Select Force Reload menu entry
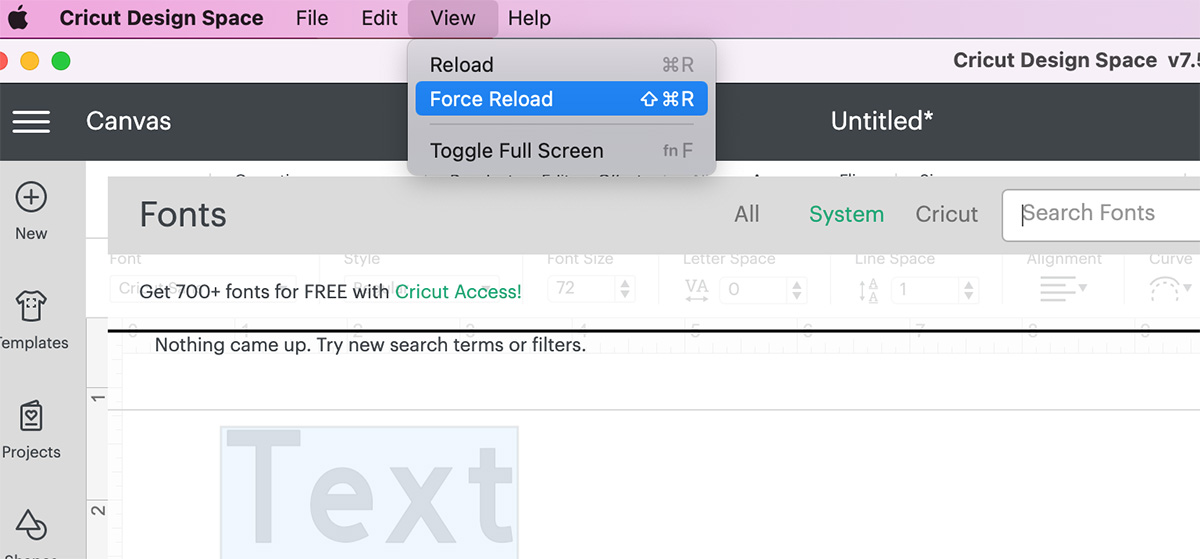The width and height of the screenshot is (1200, 559). point(561,99)
